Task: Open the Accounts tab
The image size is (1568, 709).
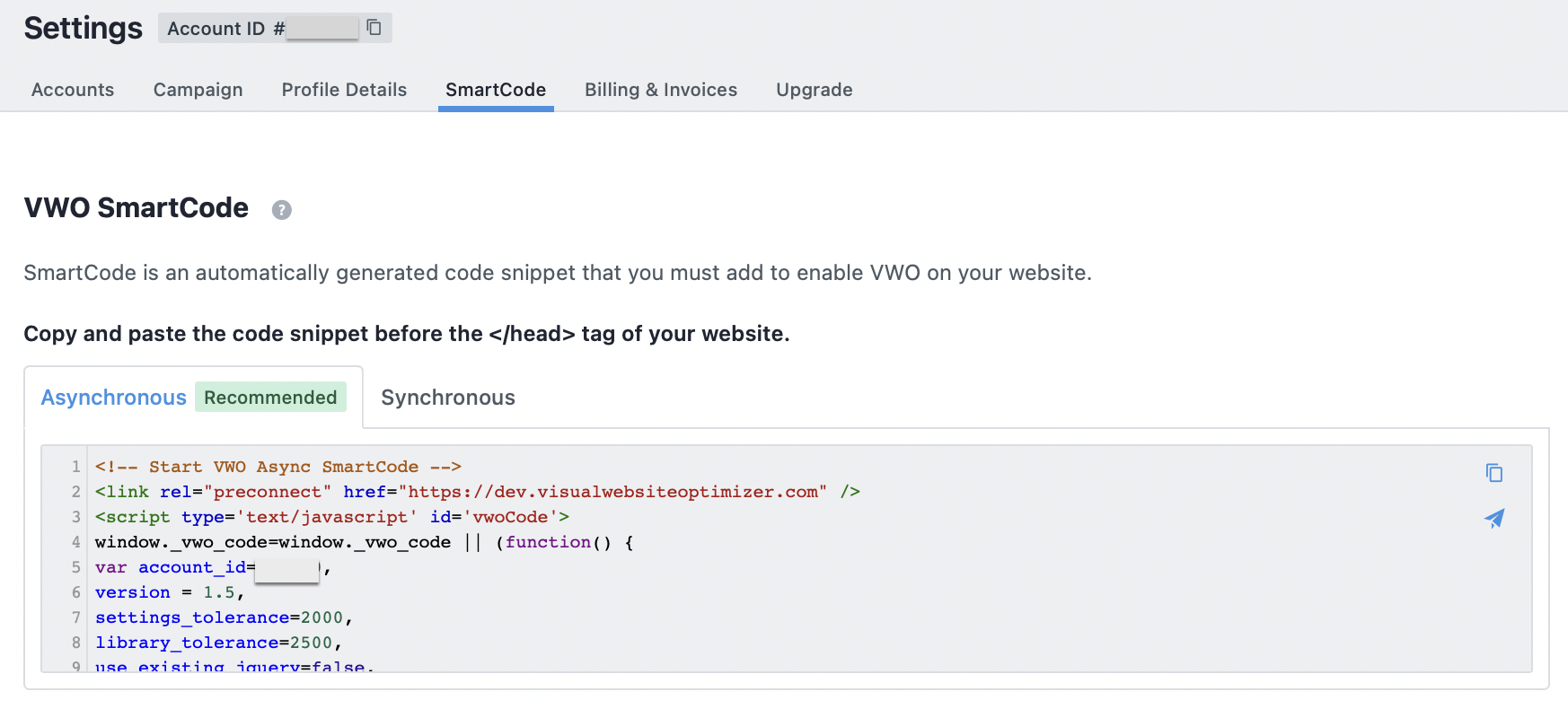Action: click(73, 90)
